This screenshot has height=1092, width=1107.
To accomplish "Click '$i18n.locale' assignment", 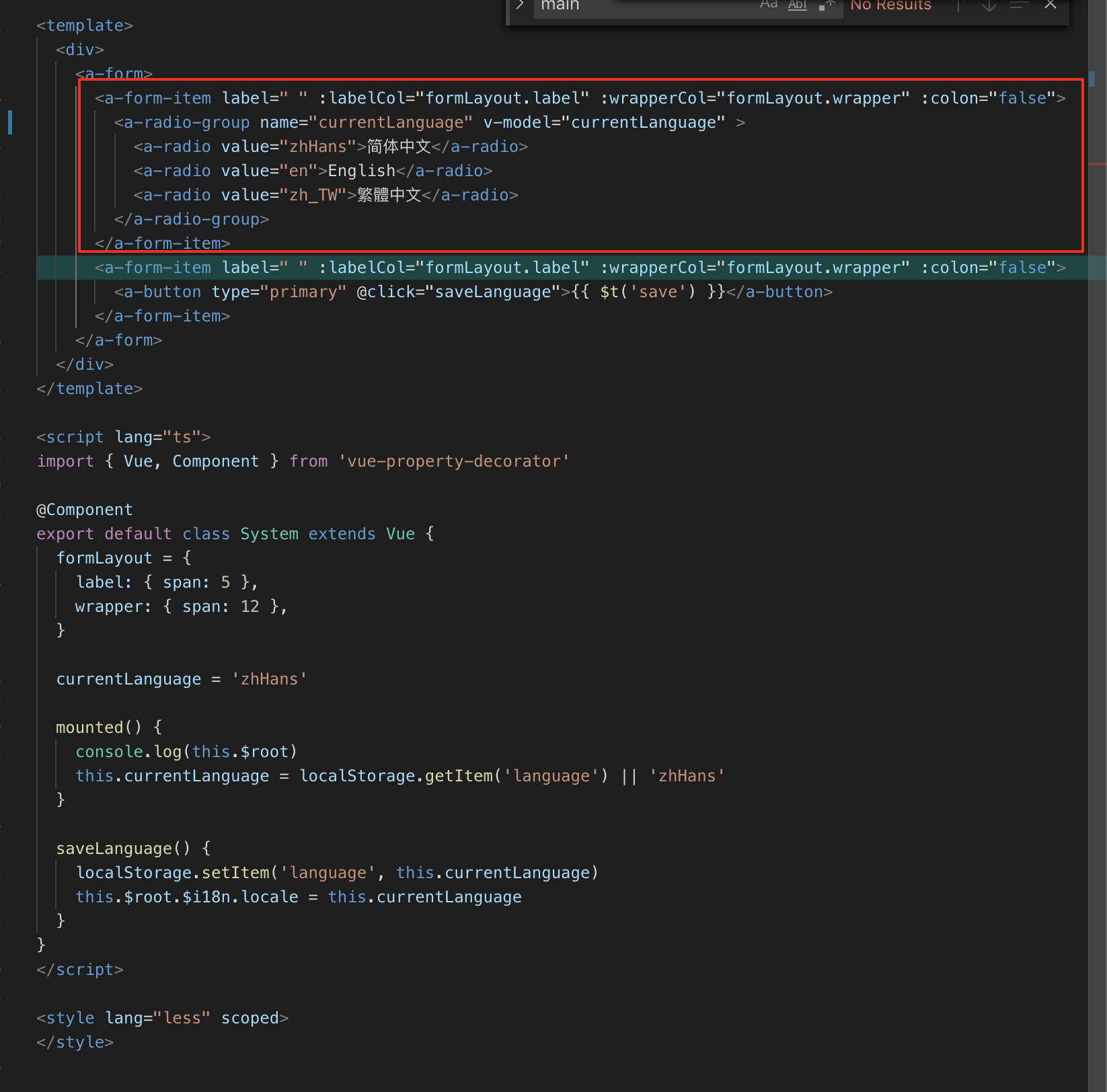I will [240, 897].
